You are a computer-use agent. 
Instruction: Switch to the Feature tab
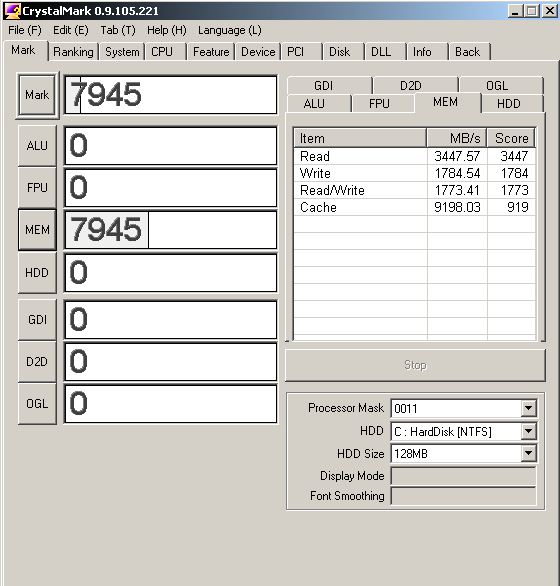[211, 52]
